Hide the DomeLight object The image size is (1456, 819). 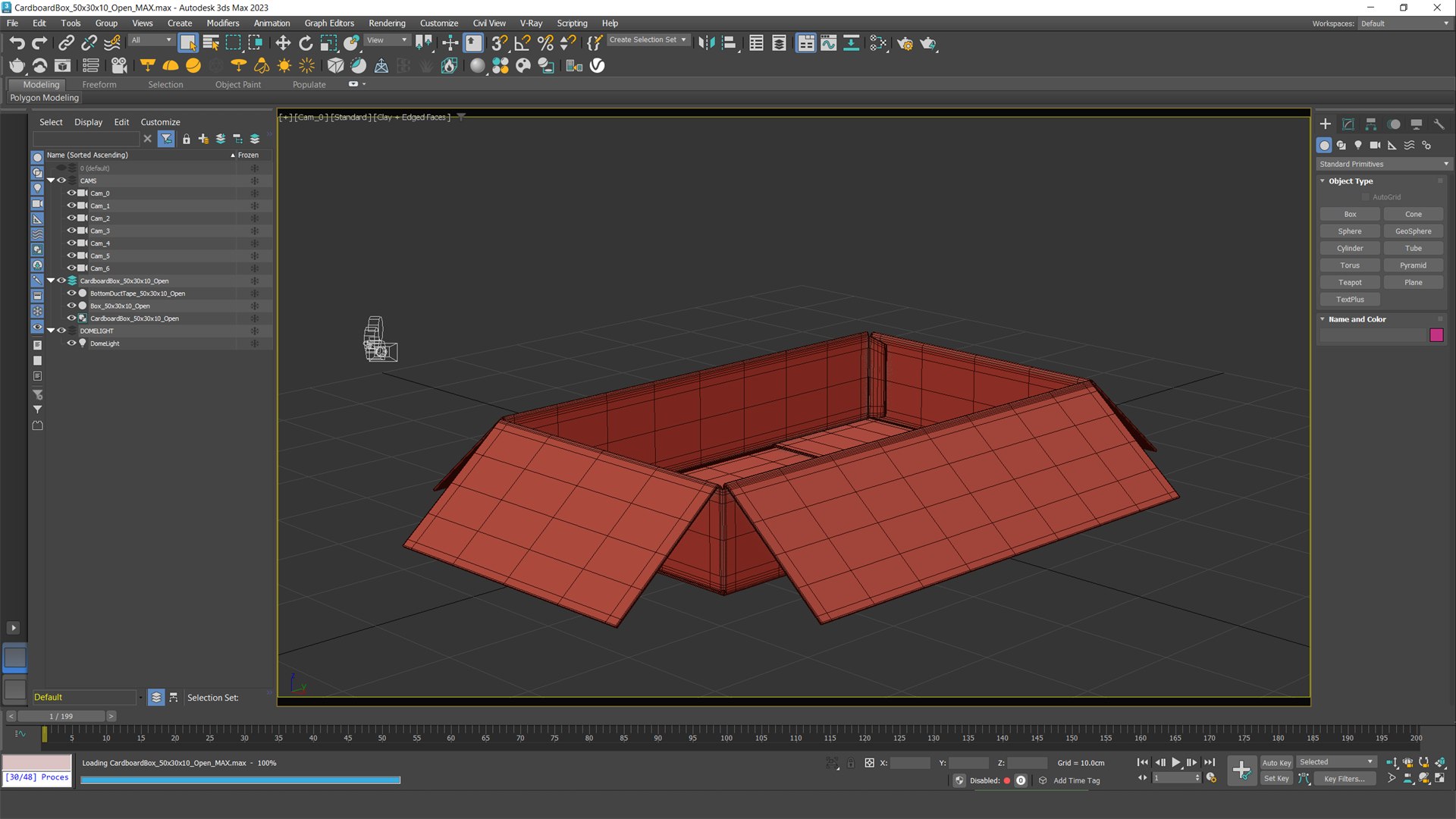[x=71, y=344]
